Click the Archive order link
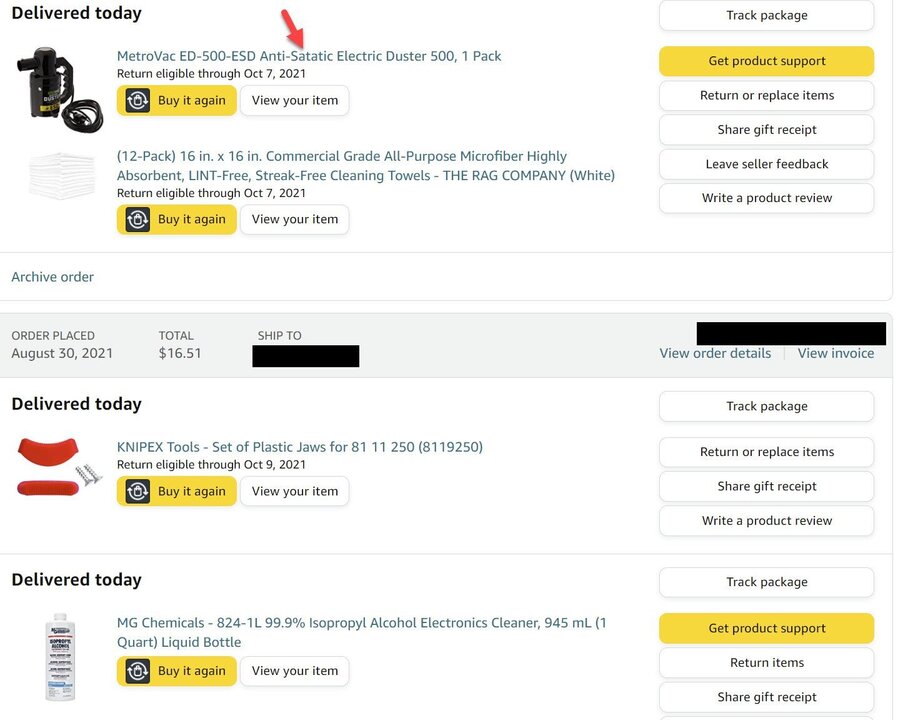This screenshot has width=898, height=720. point(53,277)
